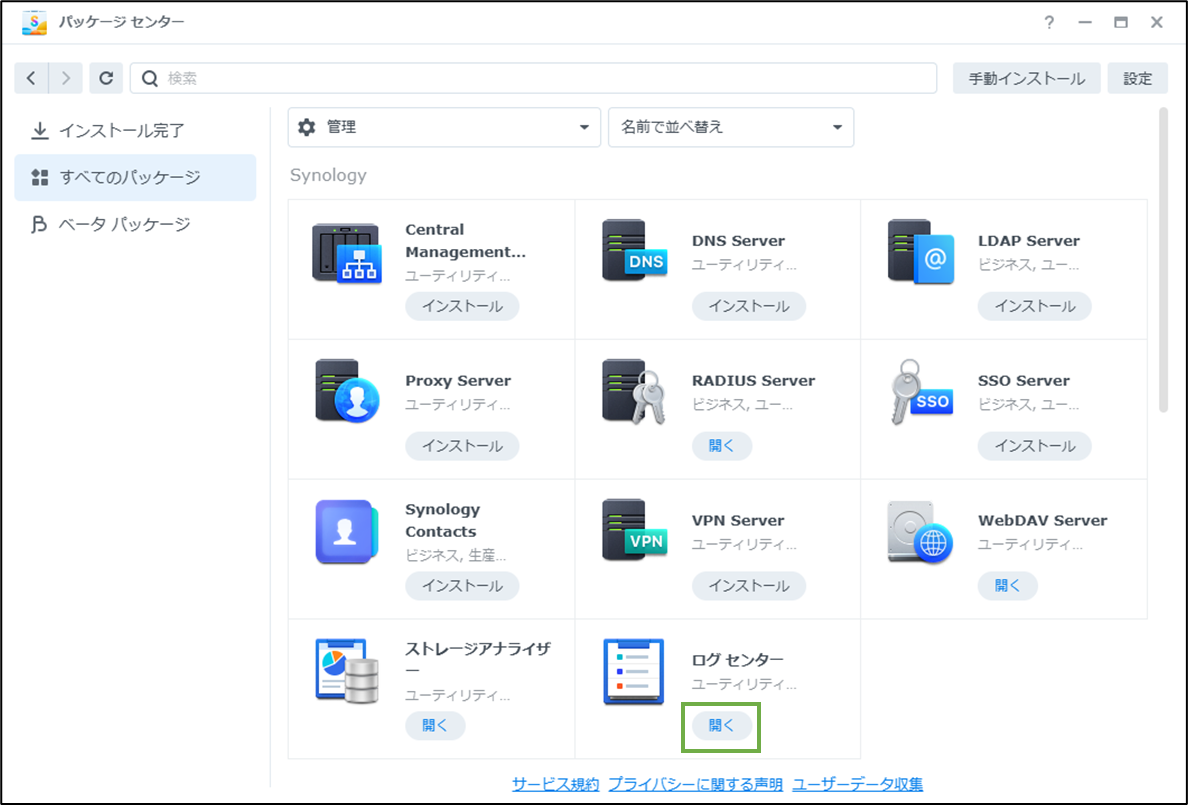Open ストレージアナライザー with 開く button

tap(435, 725)
